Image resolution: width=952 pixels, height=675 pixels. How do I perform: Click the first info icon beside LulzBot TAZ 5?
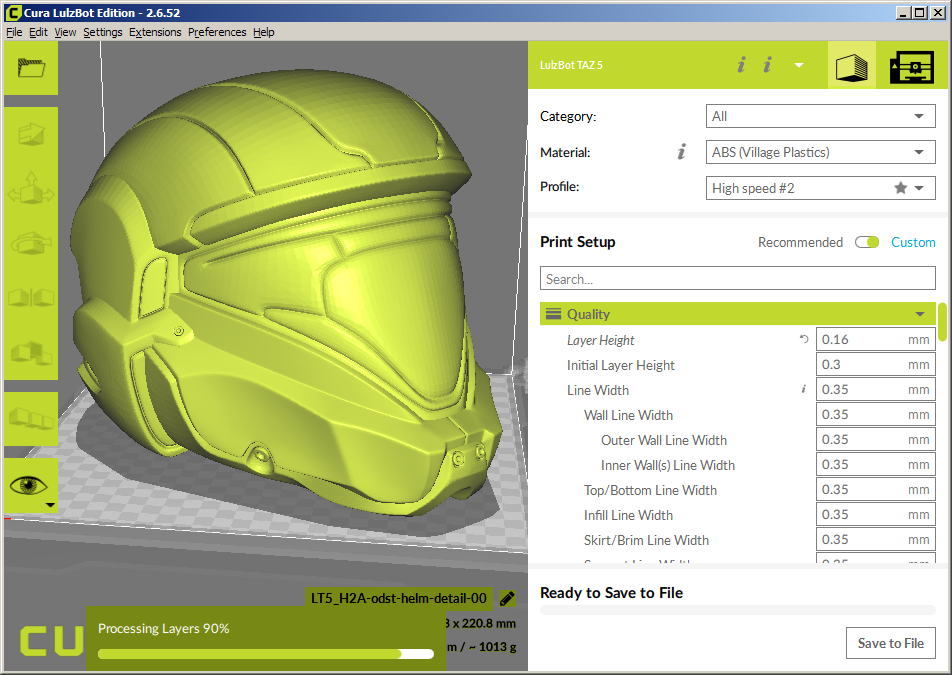741,64
